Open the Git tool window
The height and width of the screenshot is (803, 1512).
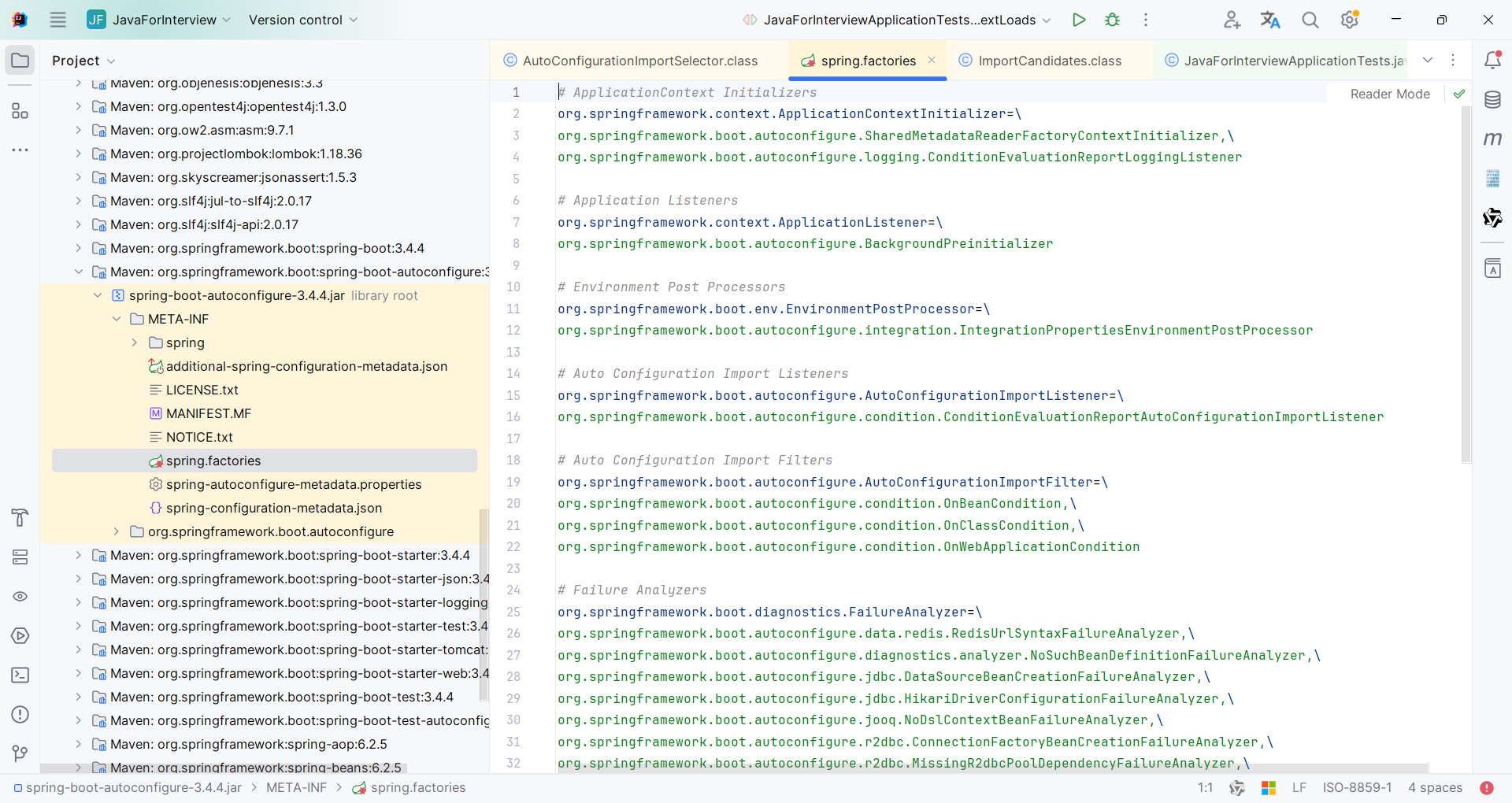(20, 753)
